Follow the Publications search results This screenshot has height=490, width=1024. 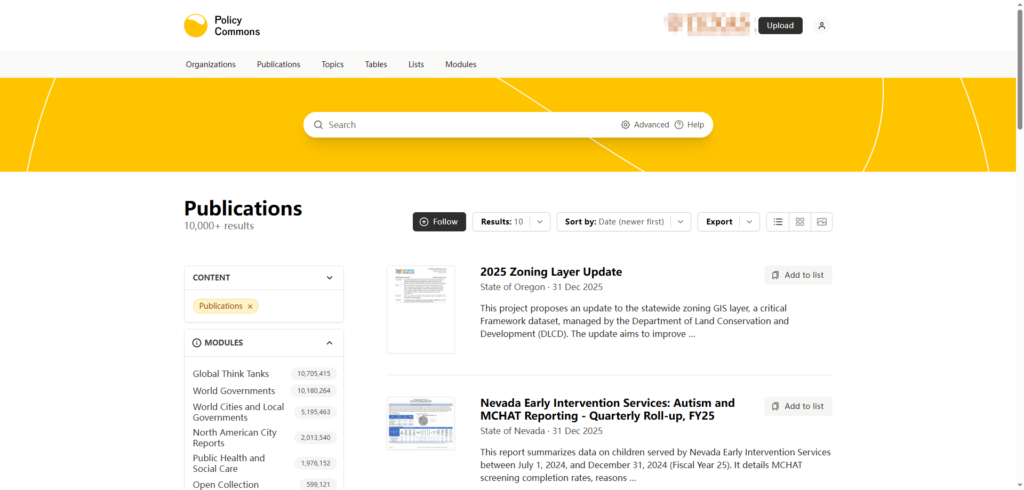(439, 222)
